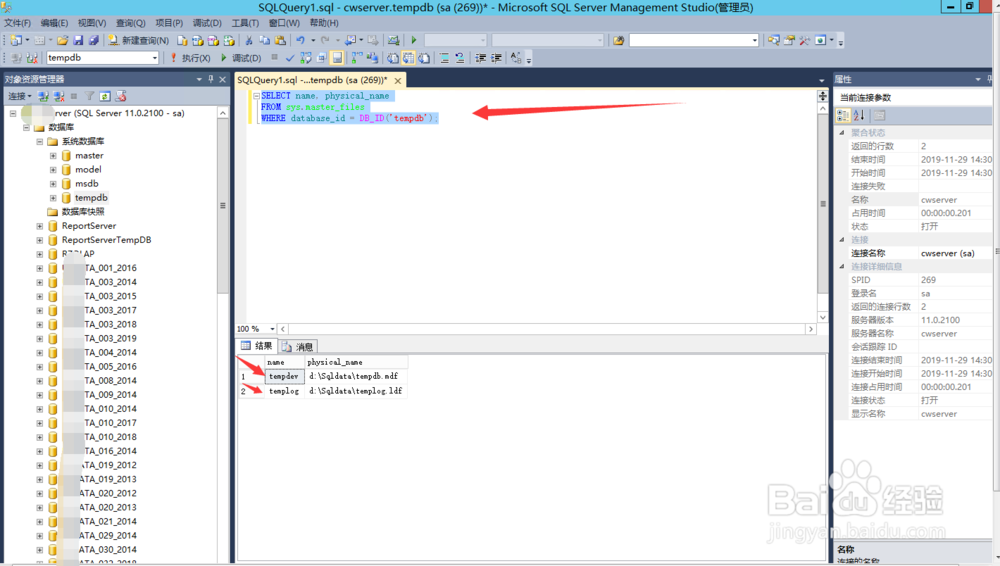
Task: Expand the tempdb database node
Action: pos(53,198)
